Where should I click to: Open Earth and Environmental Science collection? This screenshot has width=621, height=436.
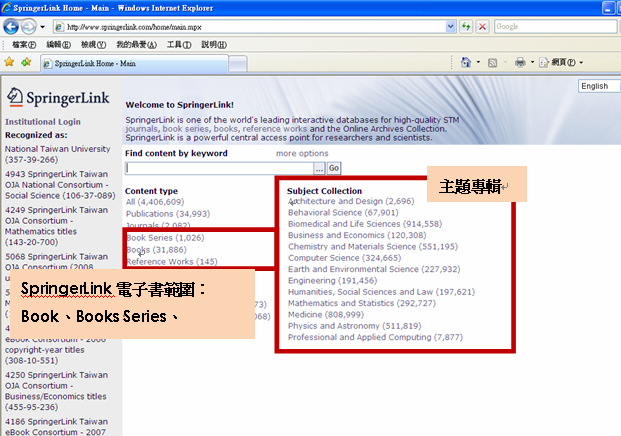tap(374, 269)
